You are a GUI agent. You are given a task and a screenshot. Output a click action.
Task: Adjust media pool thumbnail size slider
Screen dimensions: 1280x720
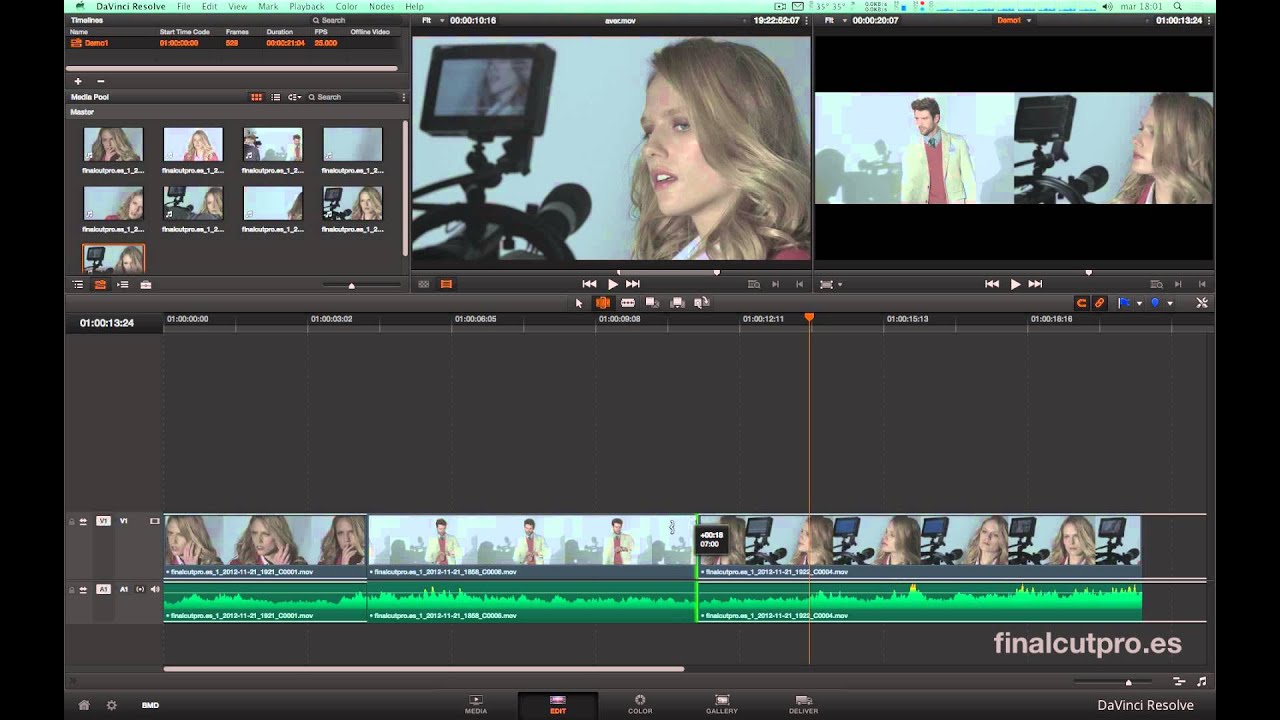(x=351, y=286)
